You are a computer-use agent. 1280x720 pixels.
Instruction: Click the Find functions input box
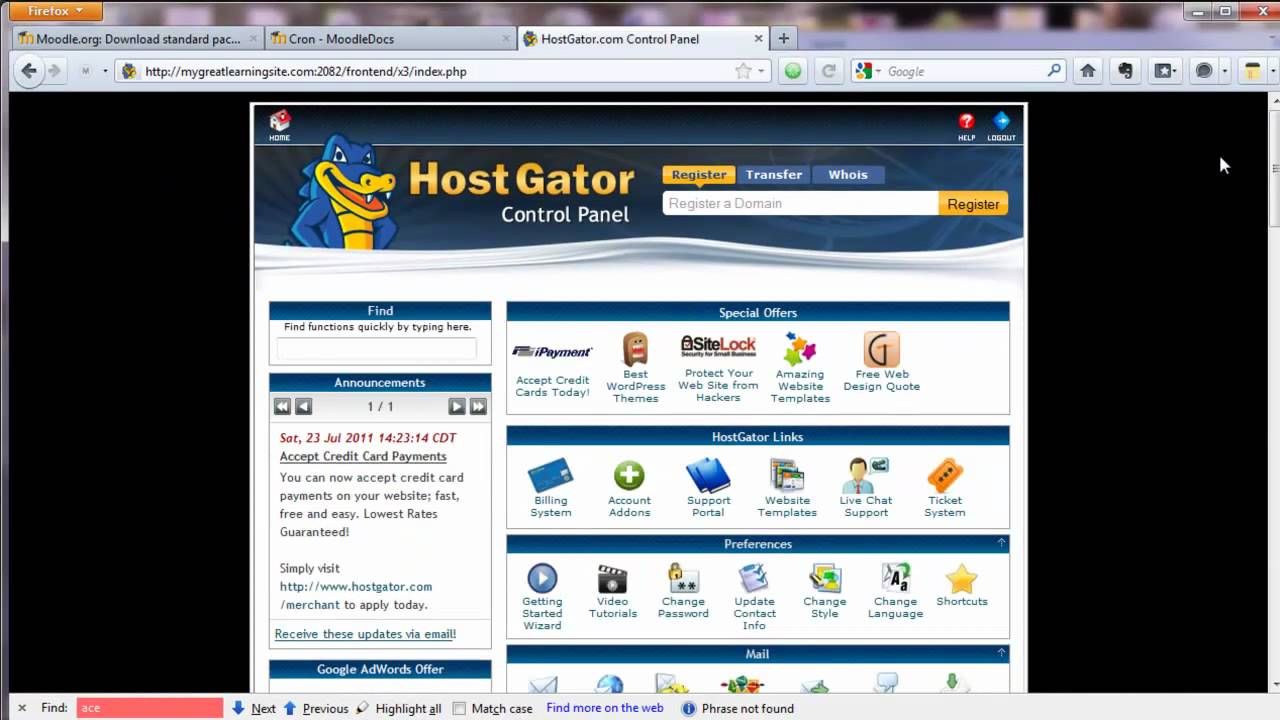377,349
